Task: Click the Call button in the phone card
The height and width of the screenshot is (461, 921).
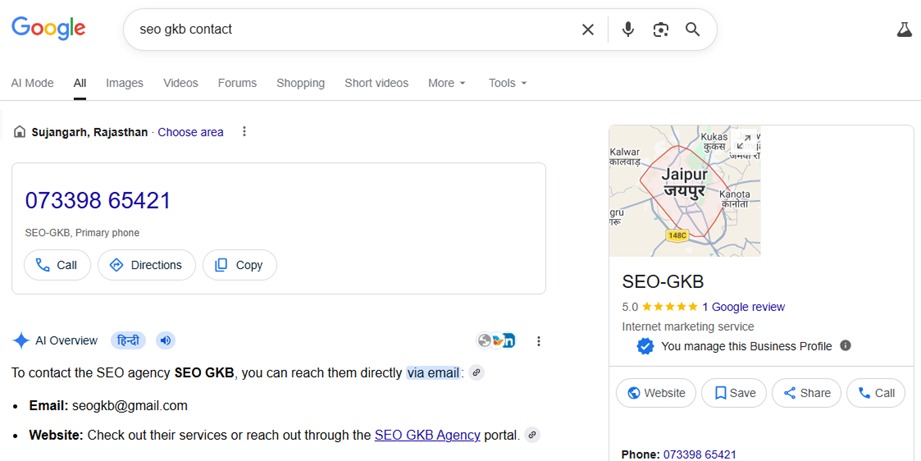Action: click(57, 265)
